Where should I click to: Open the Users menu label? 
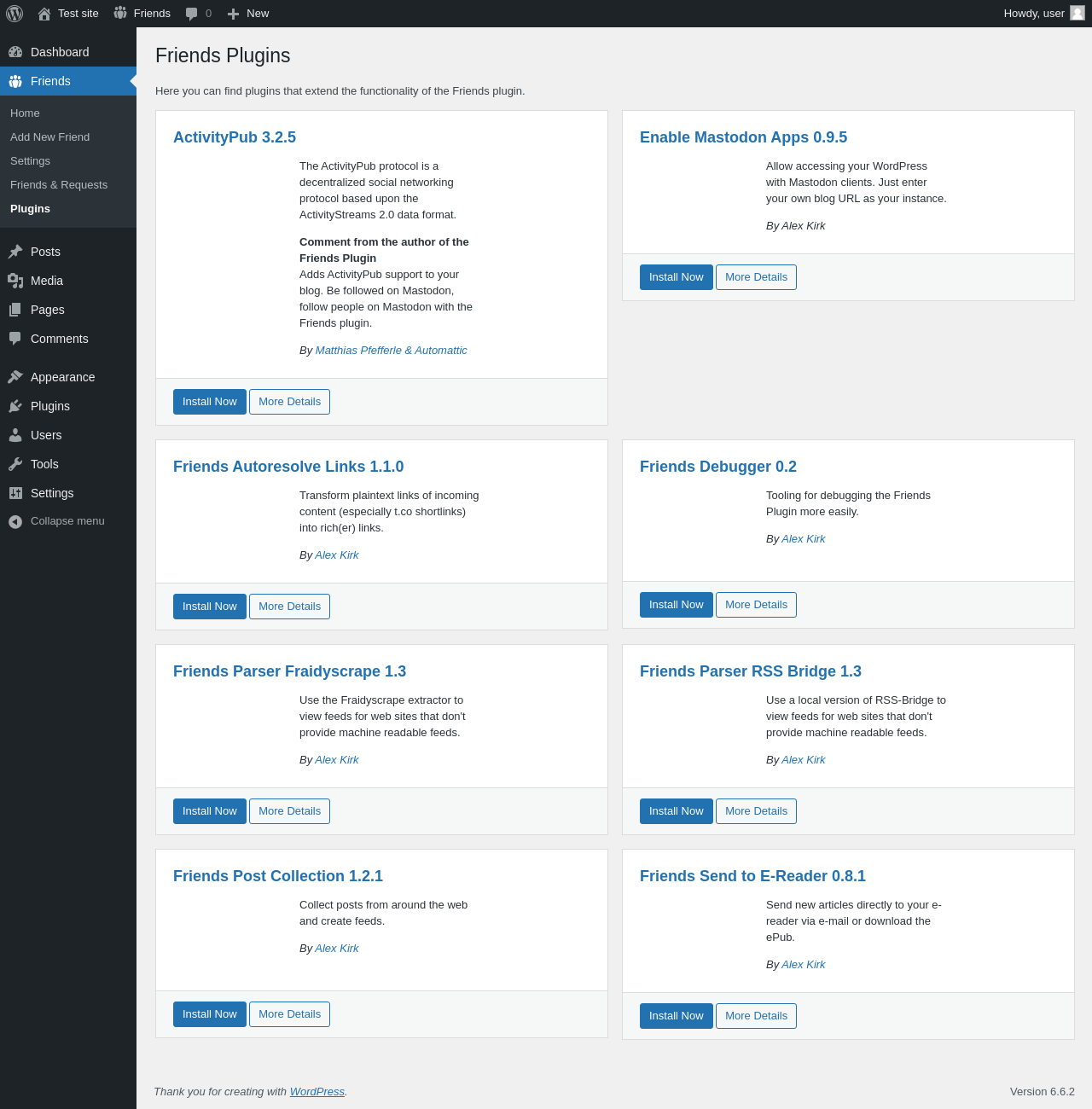46,435
